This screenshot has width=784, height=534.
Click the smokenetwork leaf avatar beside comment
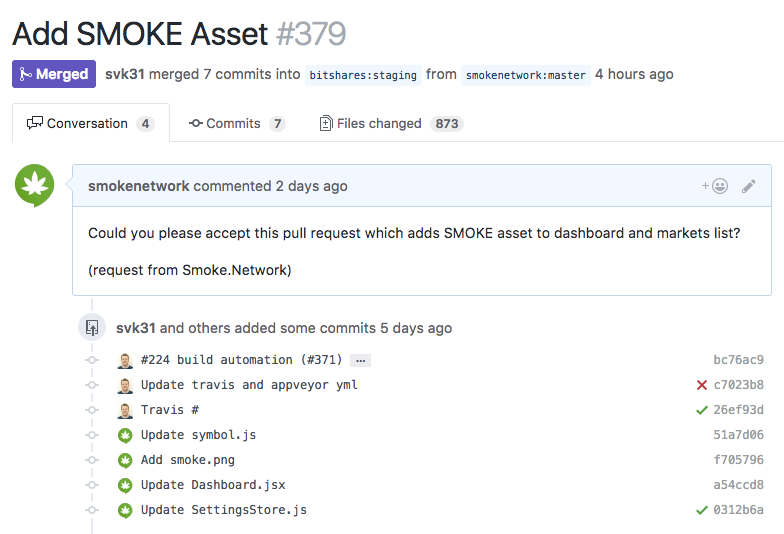pyautogui.click(x=34, y=185)
